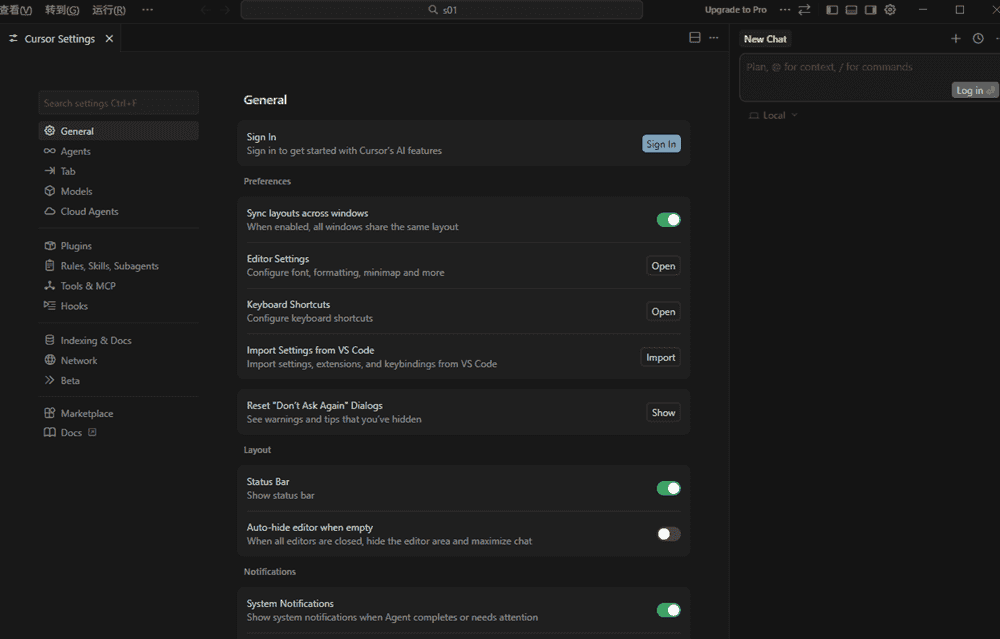The height and width of the screenshot is (639, 1000).
Task: Click the settings gear icon in title bar
Action: (x=890, y=10)
